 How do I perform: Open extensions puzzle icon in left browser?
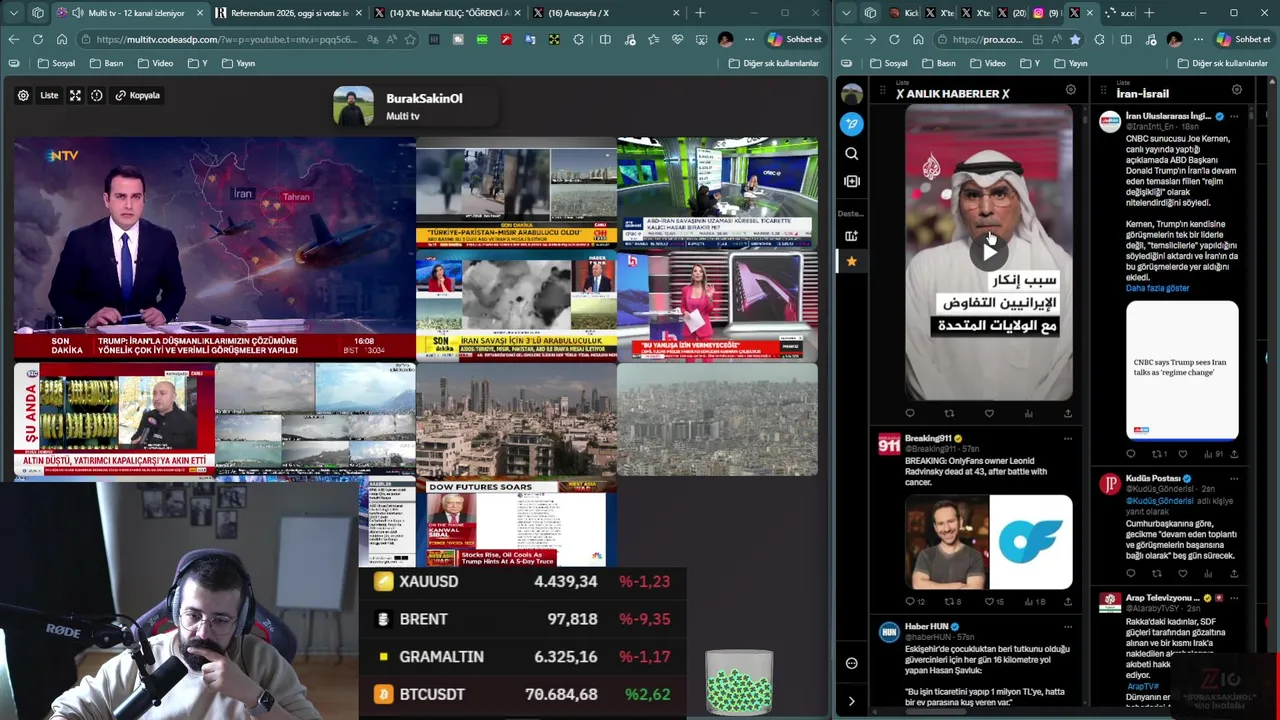coord(578,39)
